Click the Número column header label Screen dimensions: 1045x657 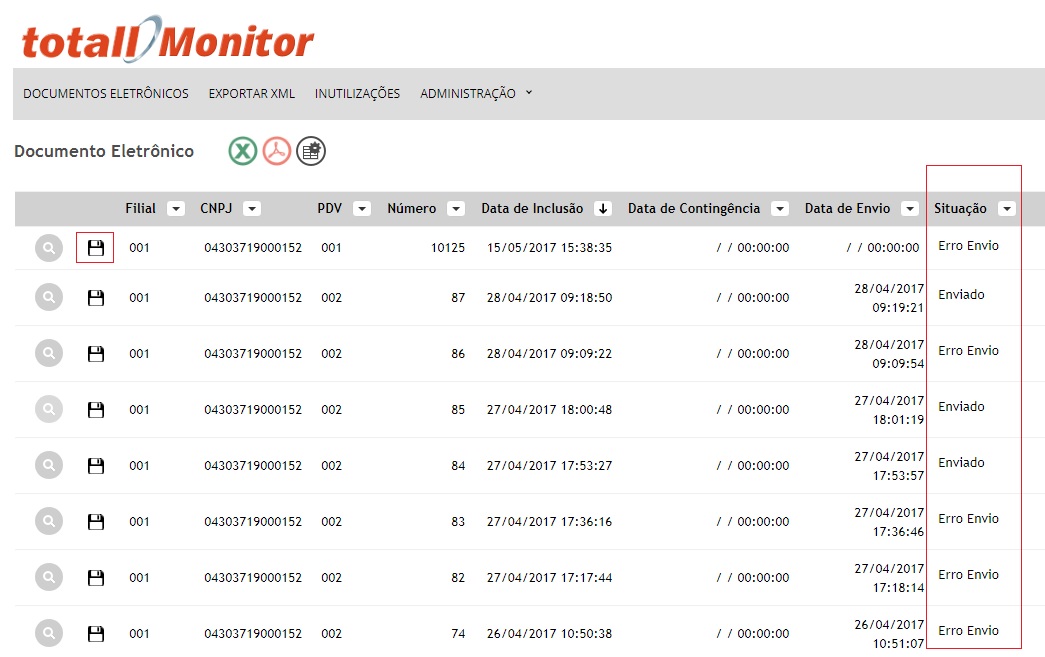412,209
